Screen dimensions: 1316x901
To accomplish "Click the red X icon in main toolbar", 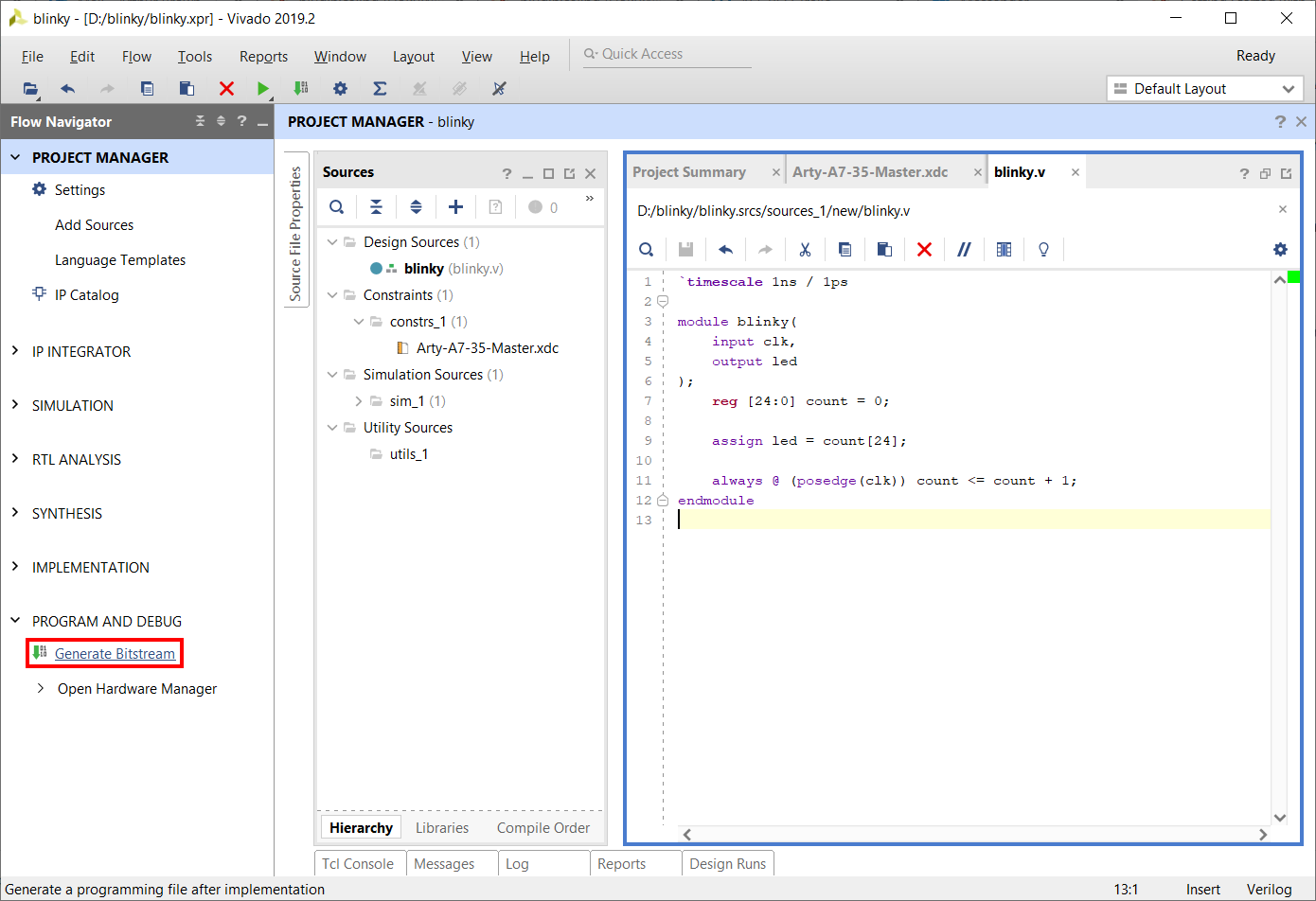I will (x=226, y=89).
